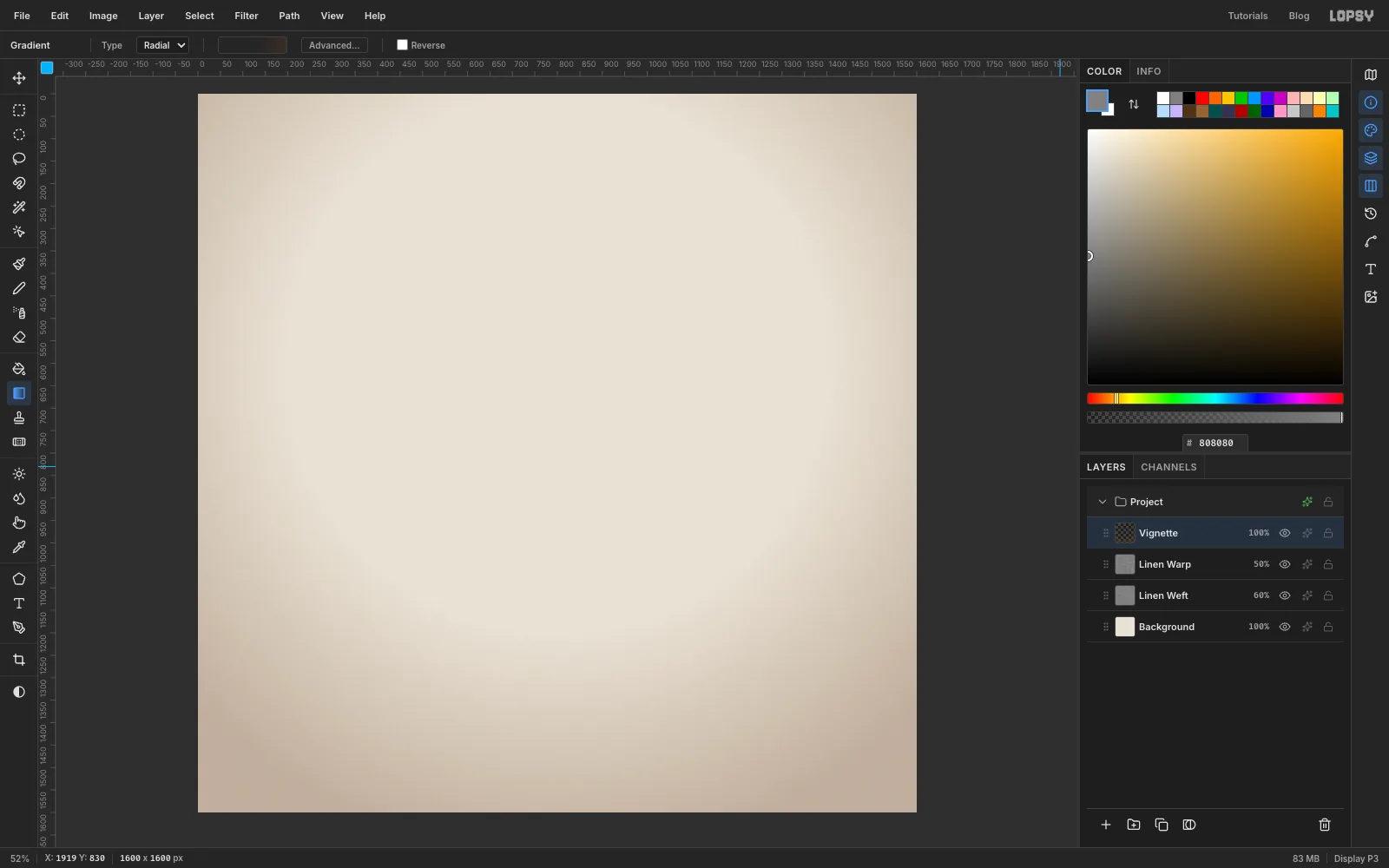Add a new layer with plus icon

pyautogui.click(x=1106, y=825)
